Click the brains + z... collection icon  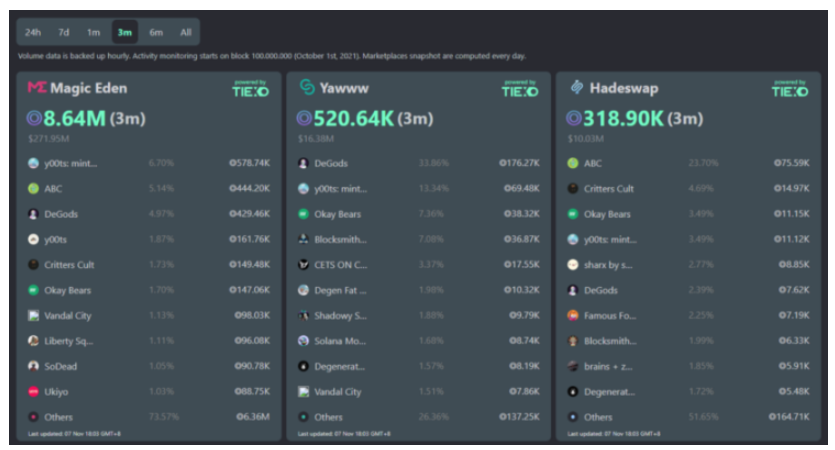pos(573,366)
